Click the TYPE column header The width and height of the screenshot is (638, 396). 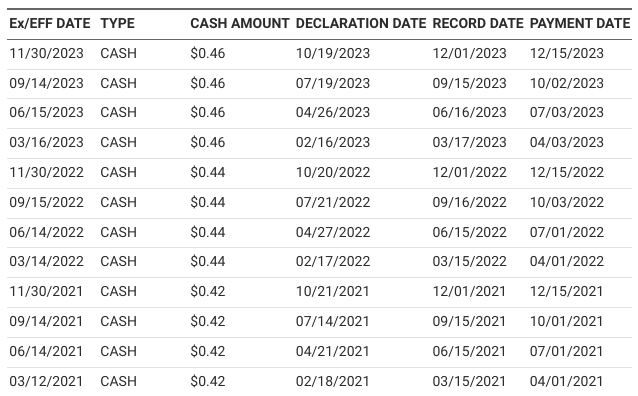coord(117,24)
